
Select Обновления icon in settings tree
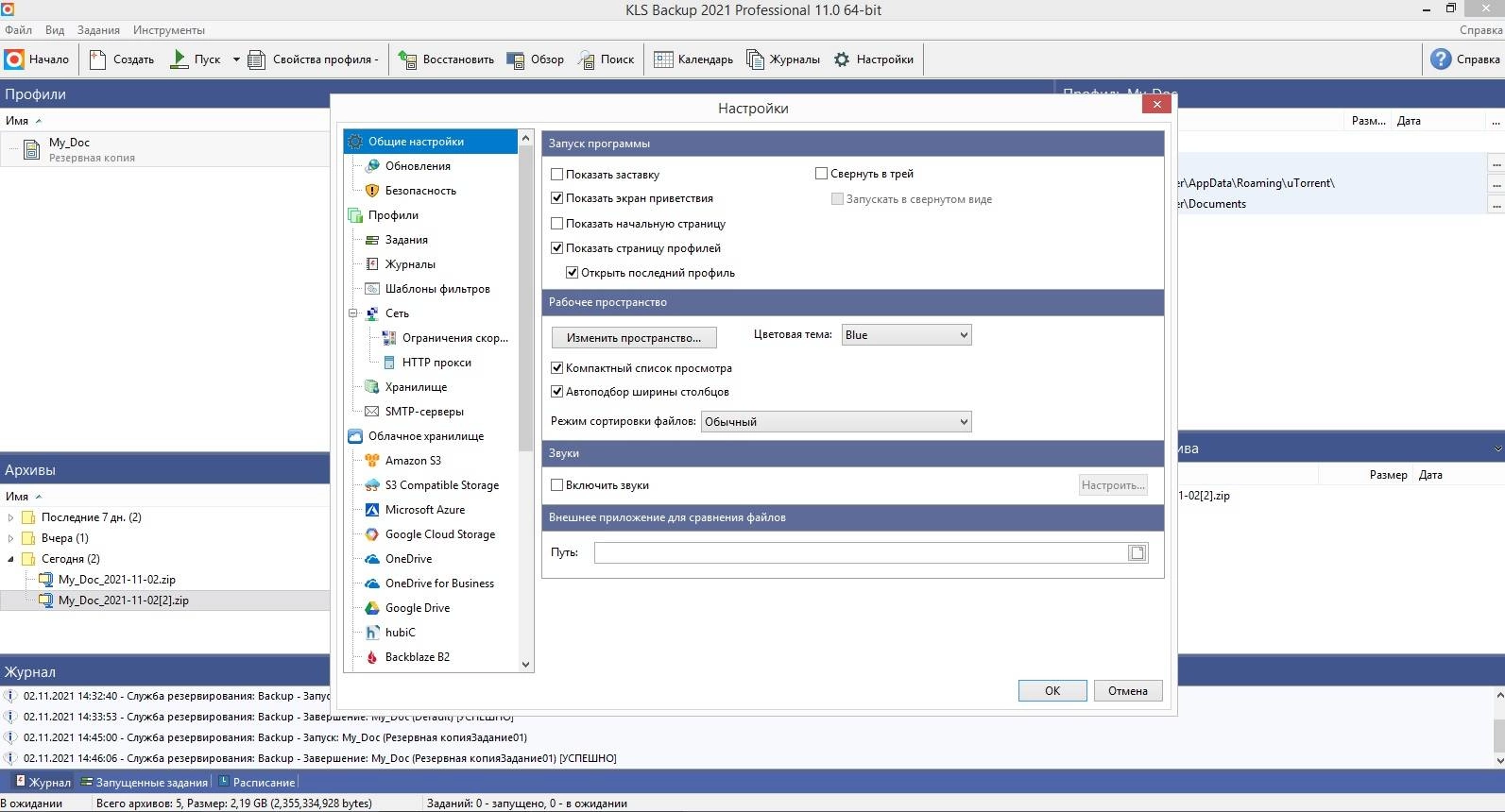(372, 166)
